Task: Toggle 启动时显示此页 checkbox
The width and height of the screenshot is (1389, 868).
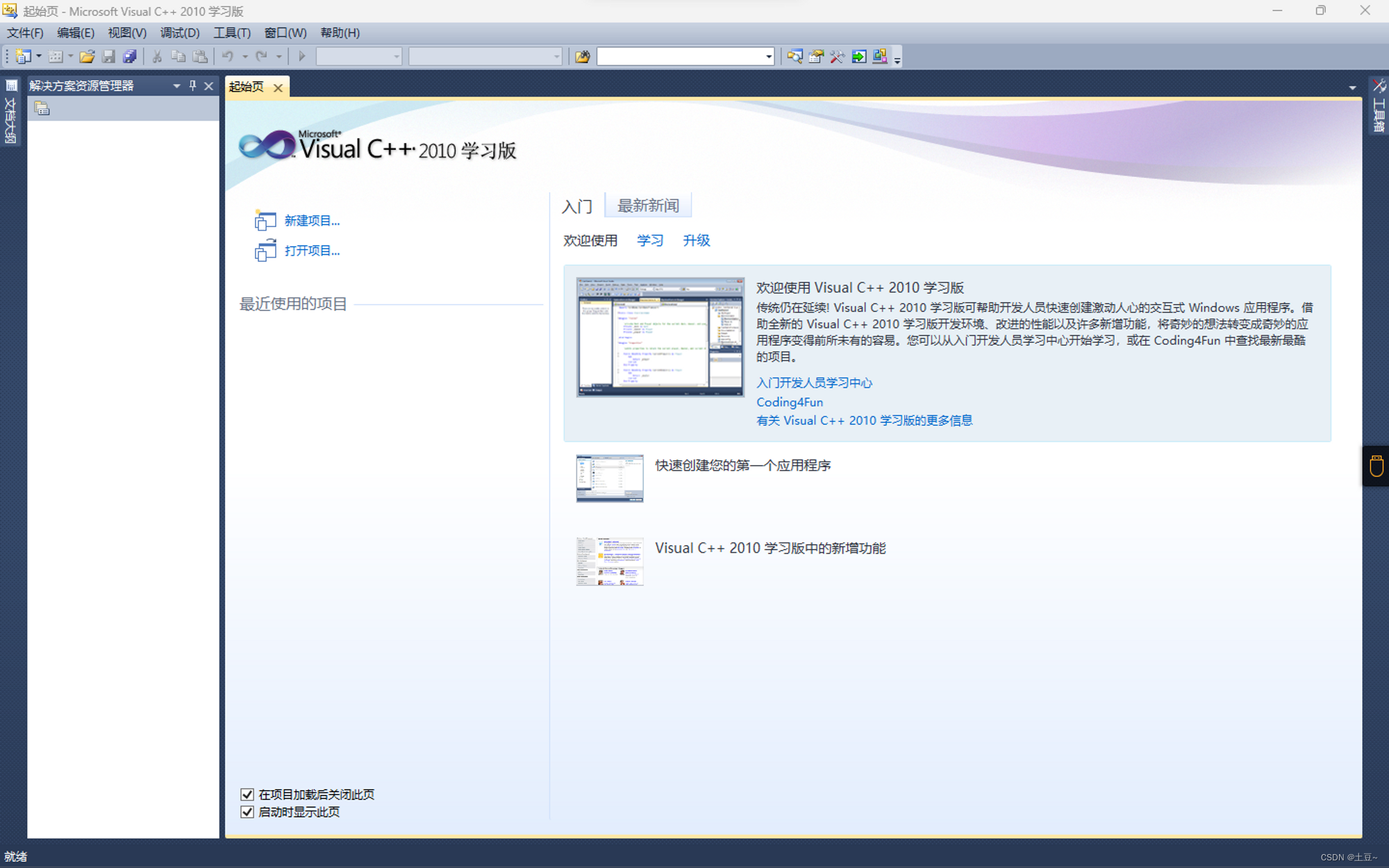Action: click(x=247, y=812)
